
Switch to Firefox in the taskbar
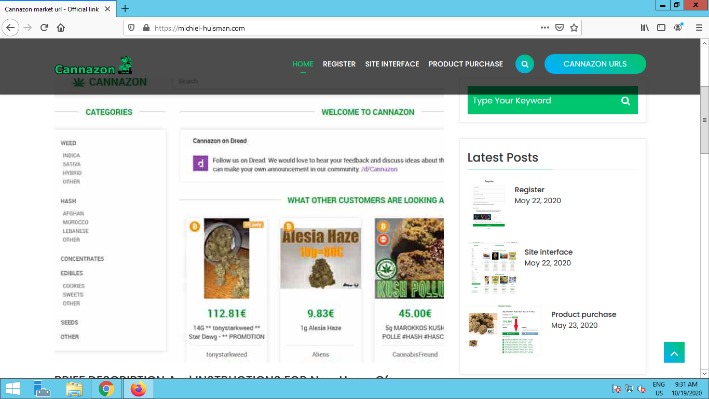(138, 389)
